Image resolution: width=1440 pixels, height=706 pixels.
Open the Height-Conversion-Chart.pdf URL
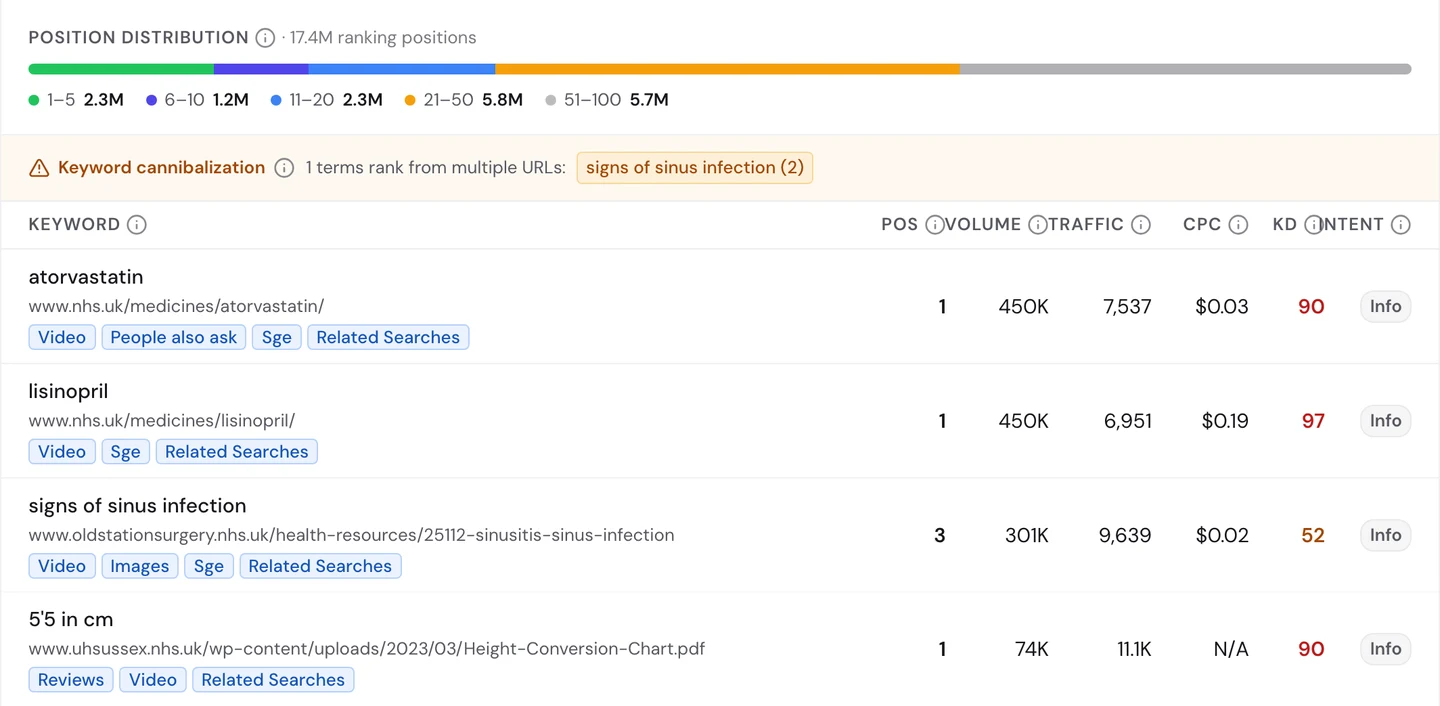[x=367, y=649]
